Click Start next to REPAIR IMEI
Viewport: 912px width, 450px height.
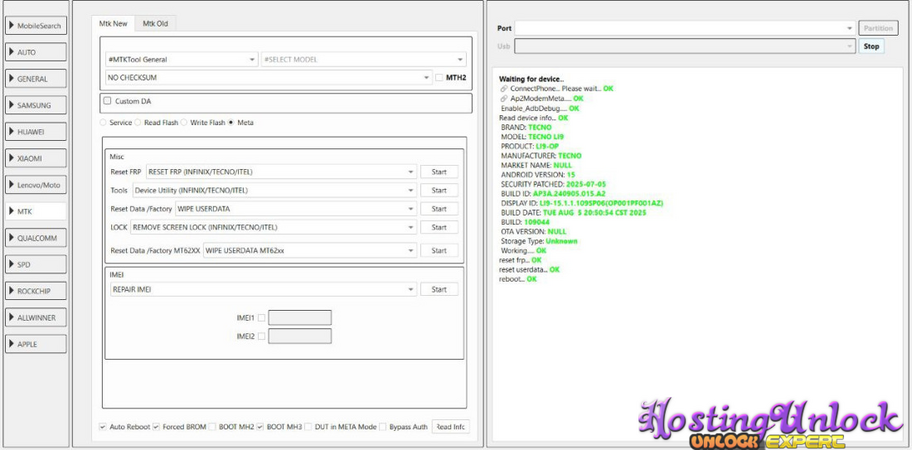(439, 290)
